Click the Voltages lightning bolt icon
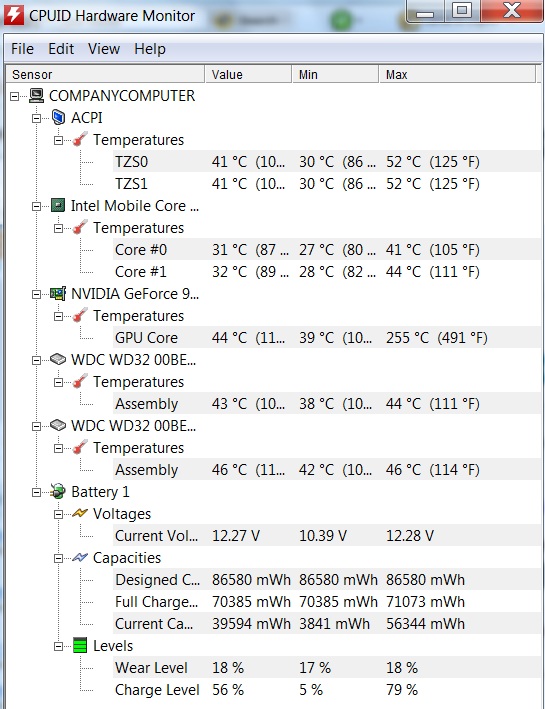The image size is (545, 709). [80, 514]
